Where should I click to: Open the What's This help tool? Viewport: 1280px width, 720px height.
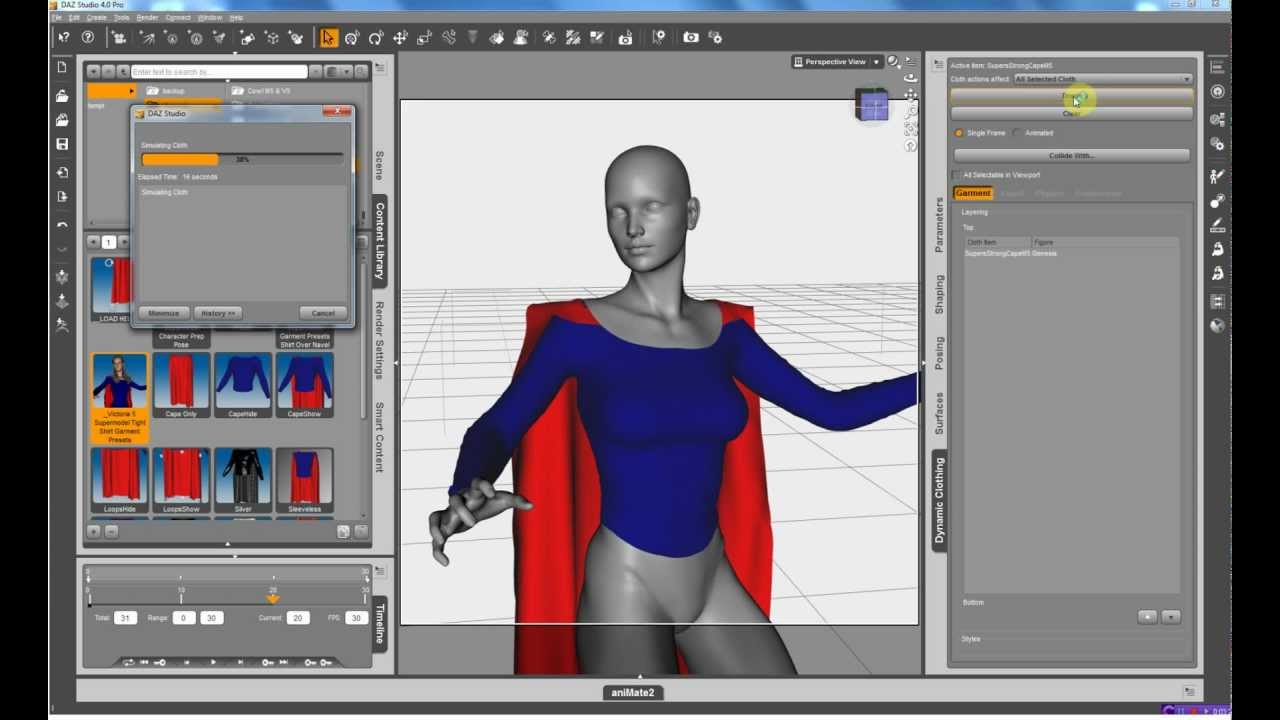tap(64, 37)
